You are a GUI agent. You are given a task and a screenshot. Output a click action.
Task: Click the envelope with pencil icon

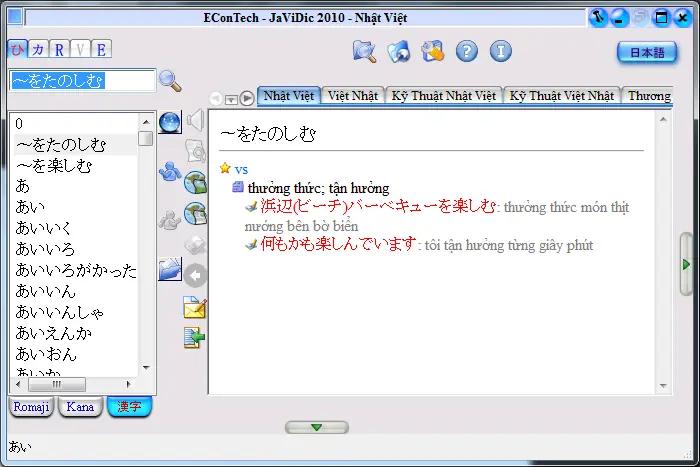pyautogui.click(x=195, y=308)
